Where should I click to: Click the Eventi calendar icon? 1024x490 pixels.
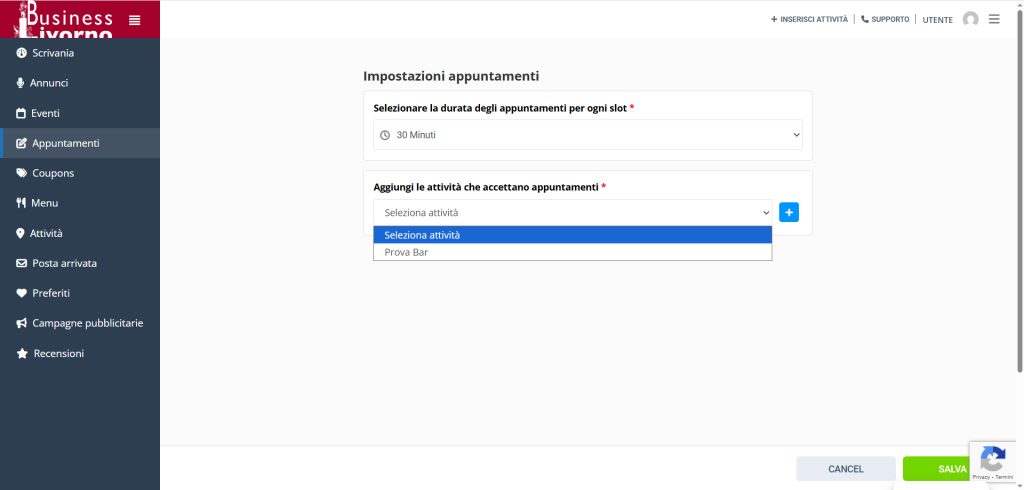21,113
